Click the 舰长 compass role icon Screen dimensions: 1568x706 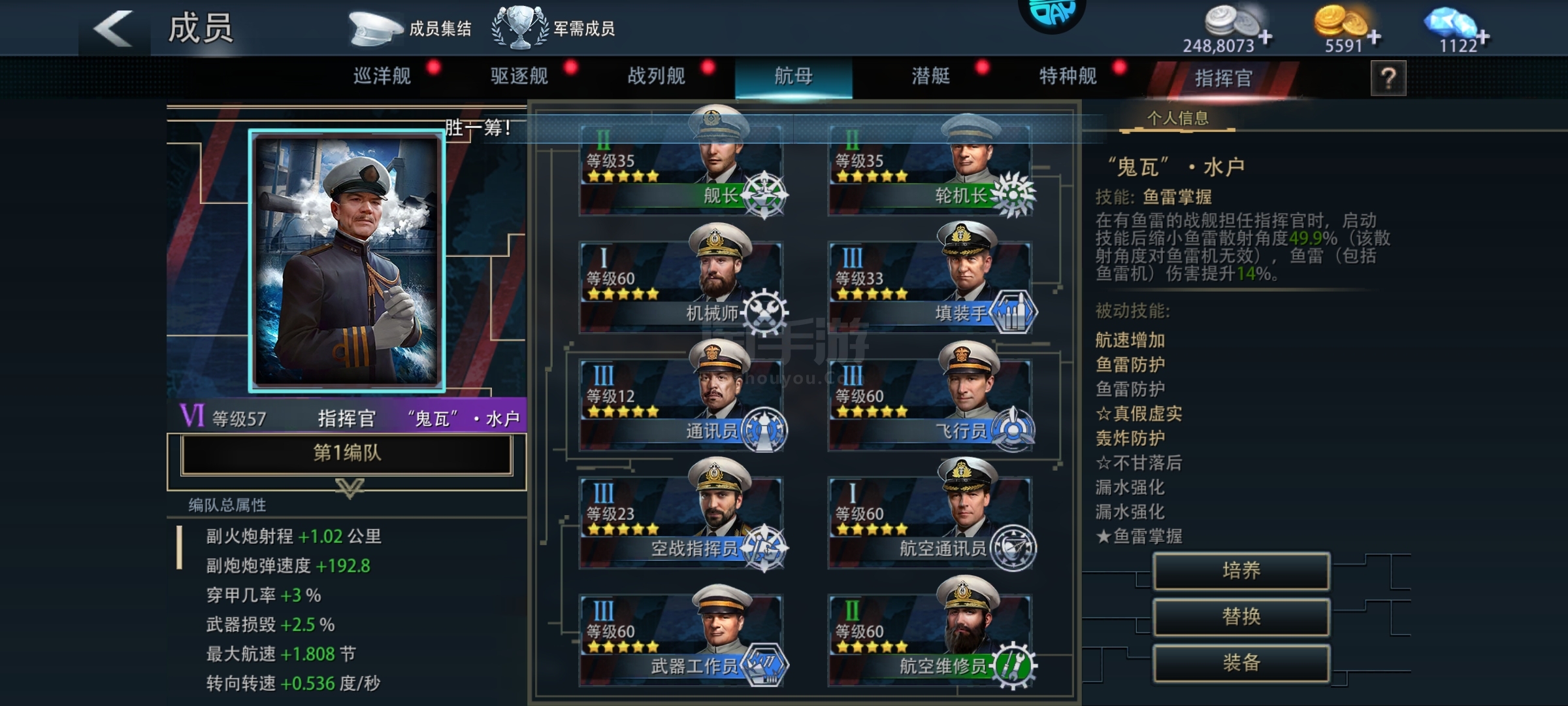[764, 195]
